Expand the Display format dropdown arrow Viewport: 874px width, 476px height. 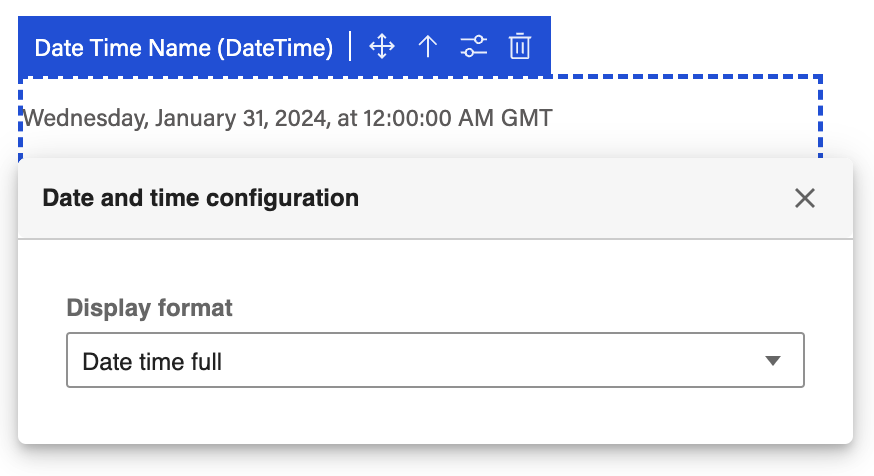click(x=772, y=361)
